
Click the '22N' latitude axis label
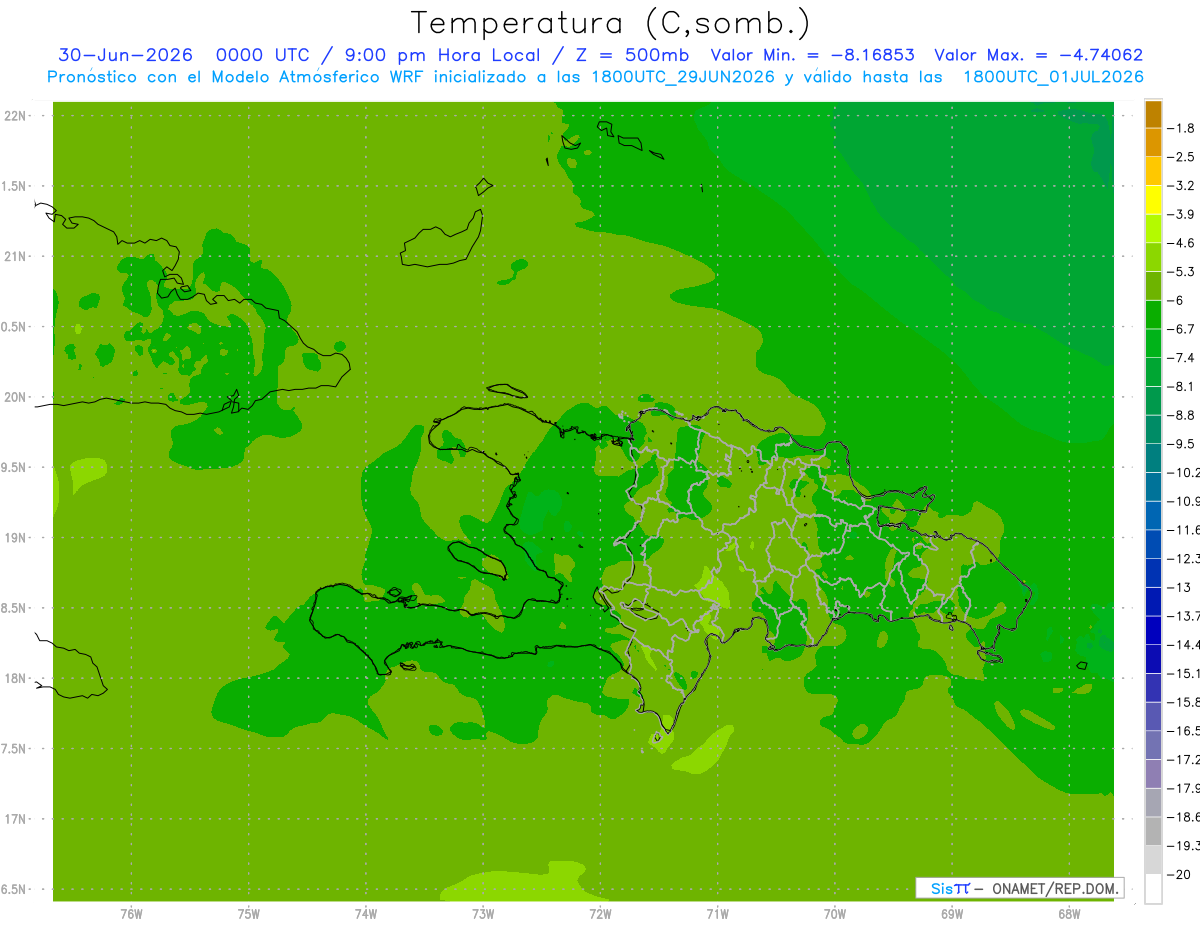pyautogui.click(x=17, y=116)
